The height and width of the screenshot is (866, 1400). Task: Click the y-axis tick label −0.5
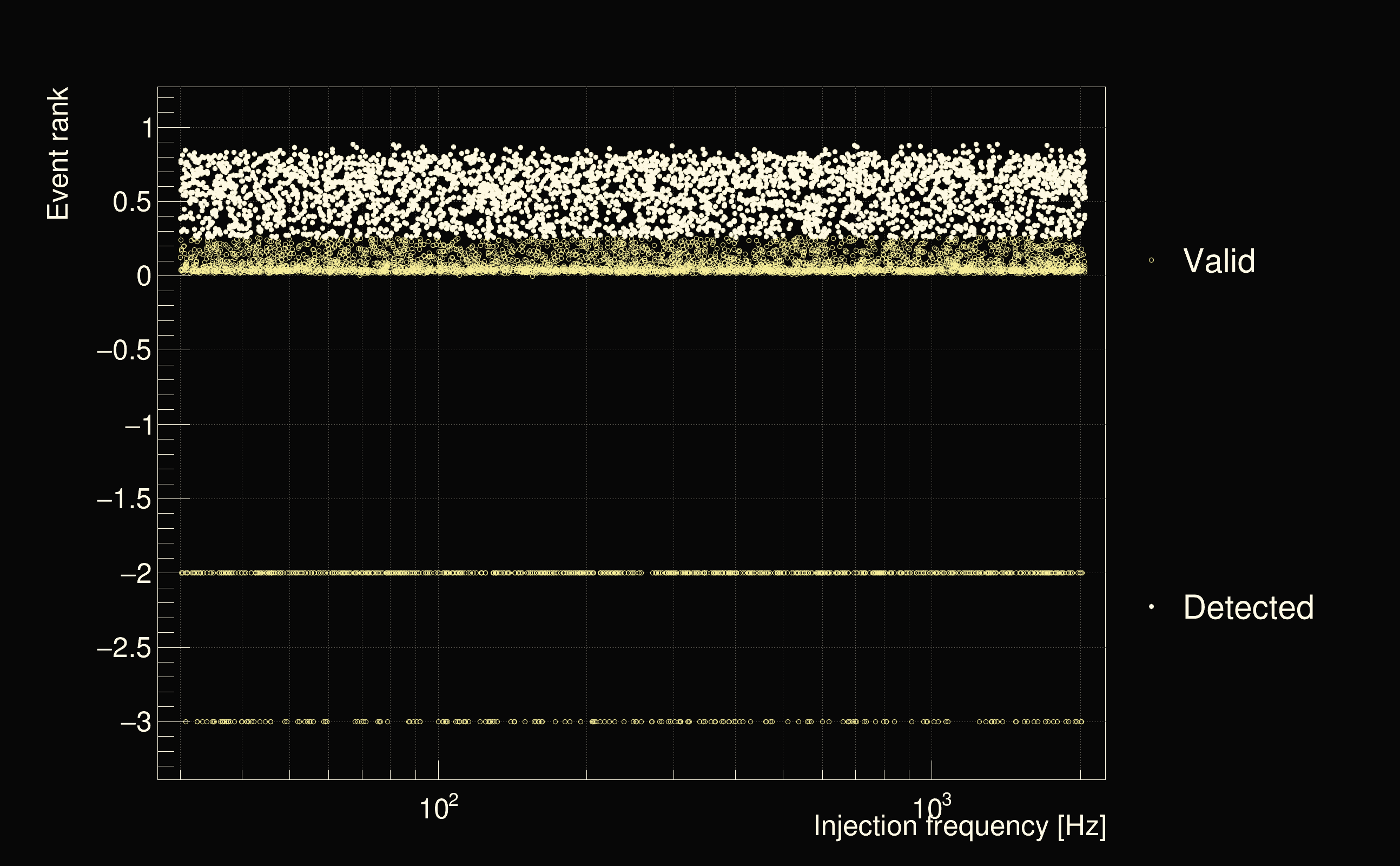pyautogui.click(x=124, y=351)
